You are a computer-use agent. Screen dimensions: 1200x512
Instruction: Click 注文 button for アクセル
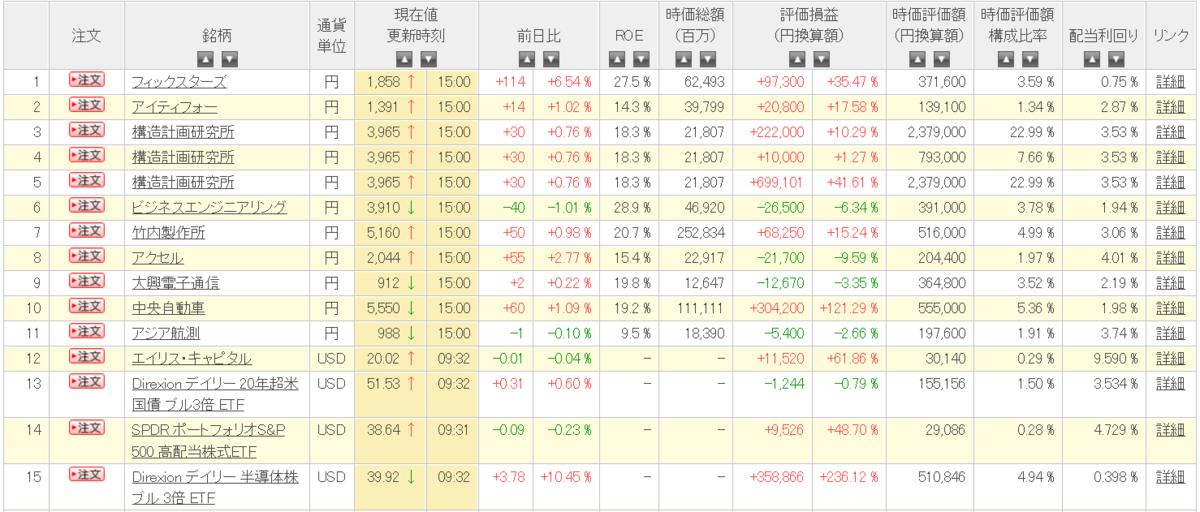(86, 255)
